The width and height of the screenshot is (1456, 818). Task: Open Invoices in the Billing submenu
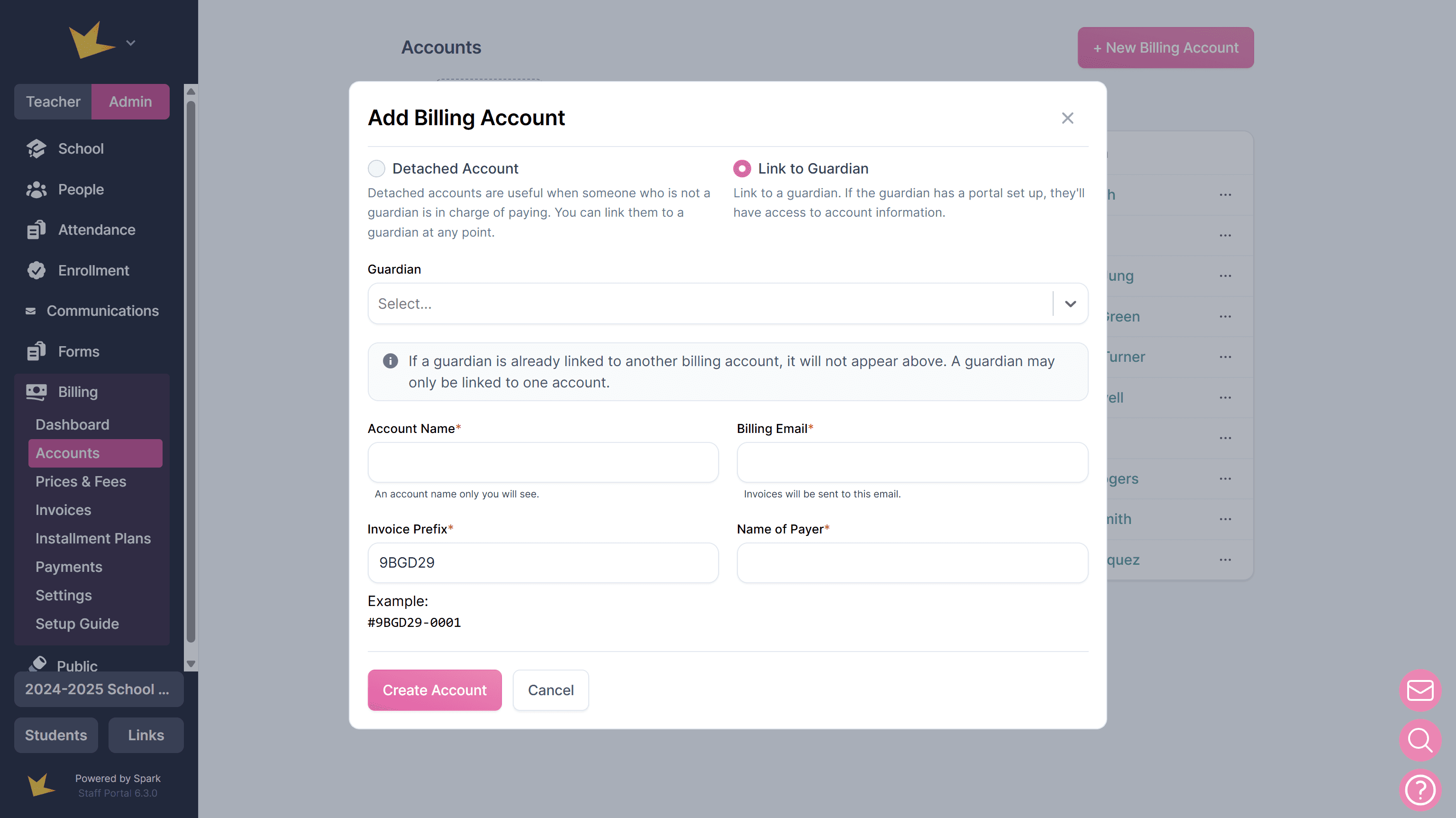(63, 510)
